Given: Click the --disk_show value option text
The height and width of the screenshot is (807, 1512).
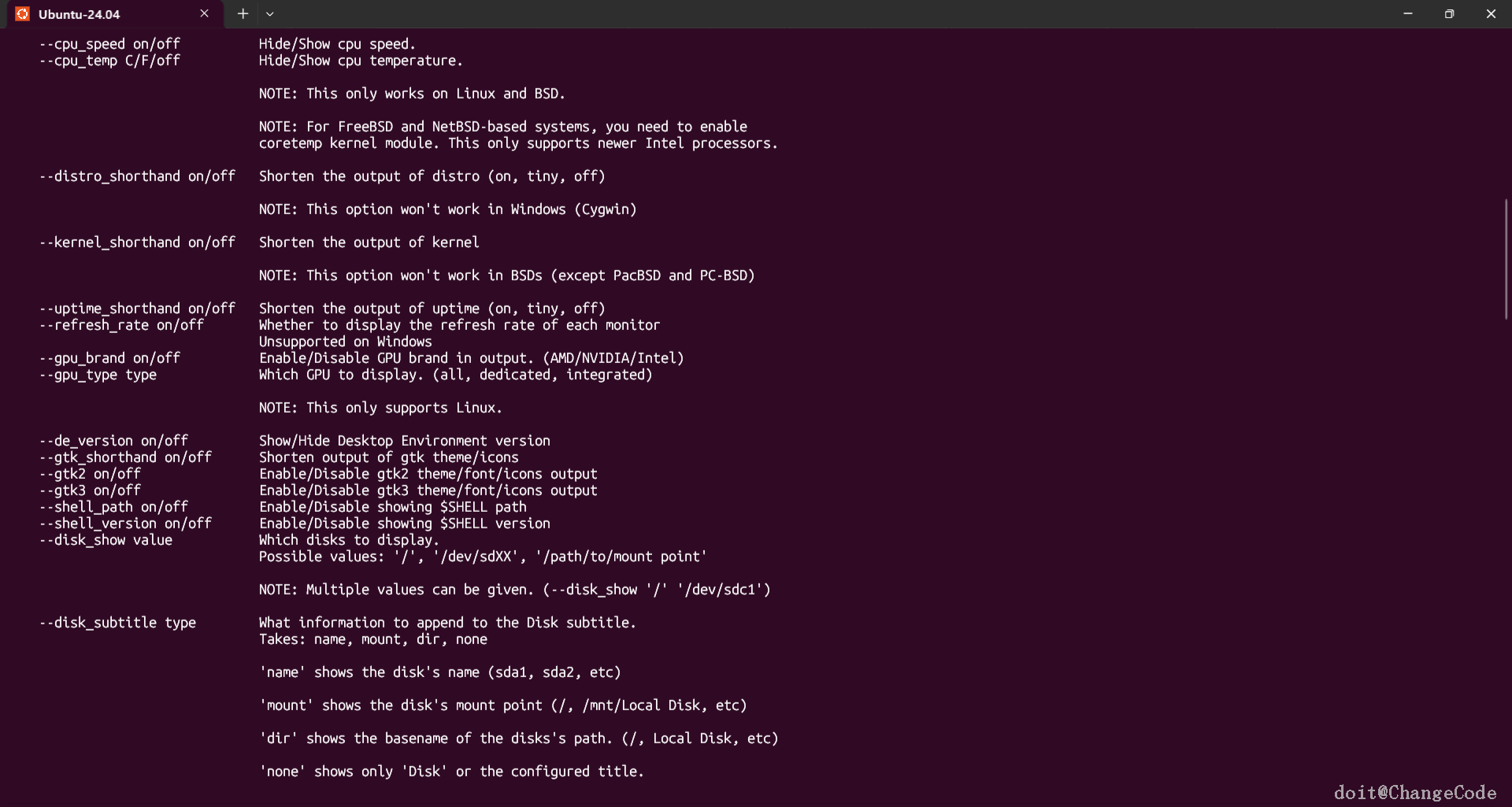Looking at the screenshot, I should (106, 540).
